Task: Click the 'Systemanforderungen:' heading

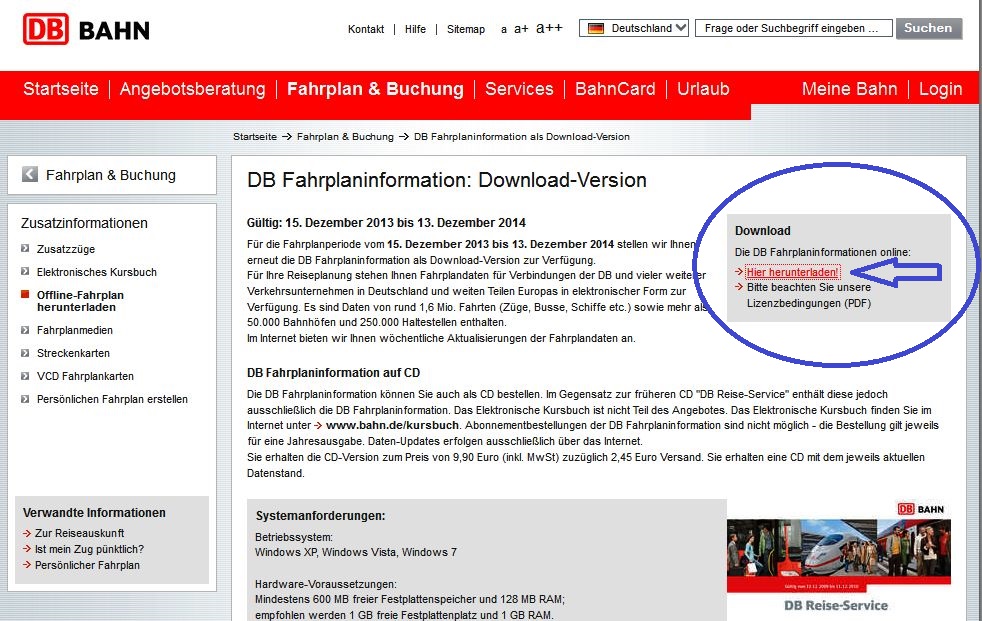Action: tap(320, 516)
